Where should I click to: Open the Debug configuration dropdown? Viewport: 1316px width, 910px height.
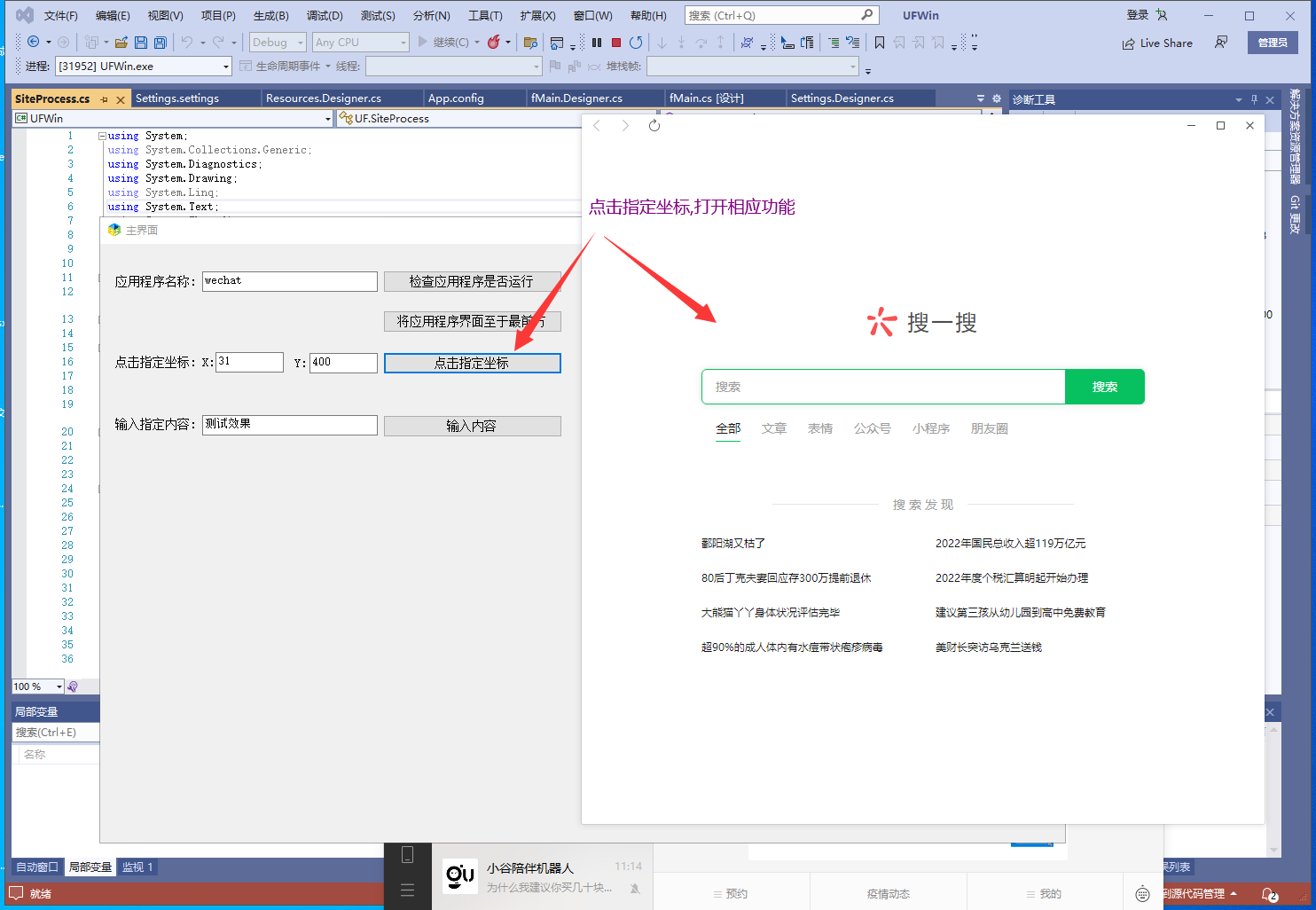tap(277, 42)
